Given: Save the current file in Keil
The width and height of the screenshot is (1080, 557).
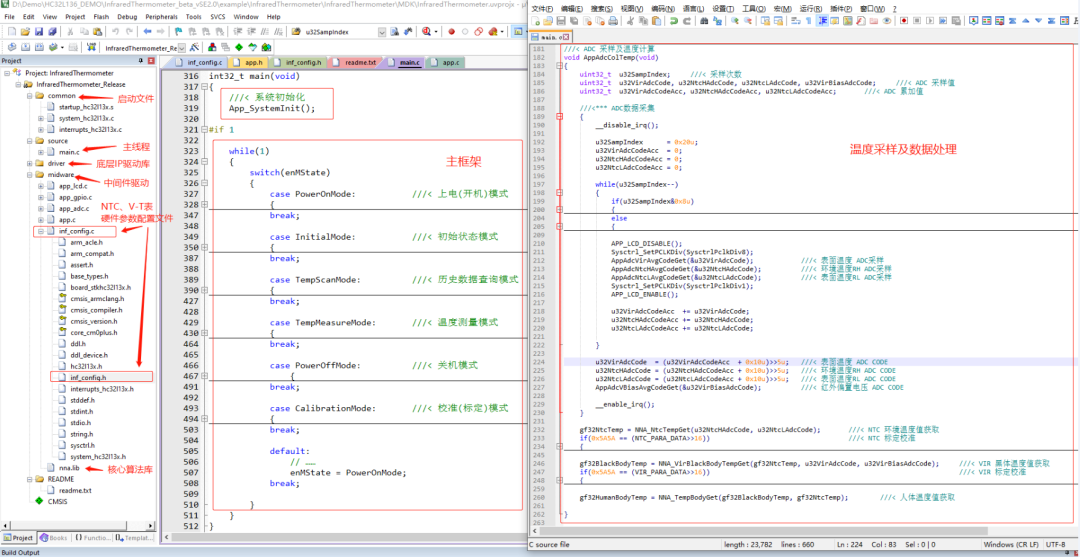Looking at the screenshot, I should coord(39,32).
